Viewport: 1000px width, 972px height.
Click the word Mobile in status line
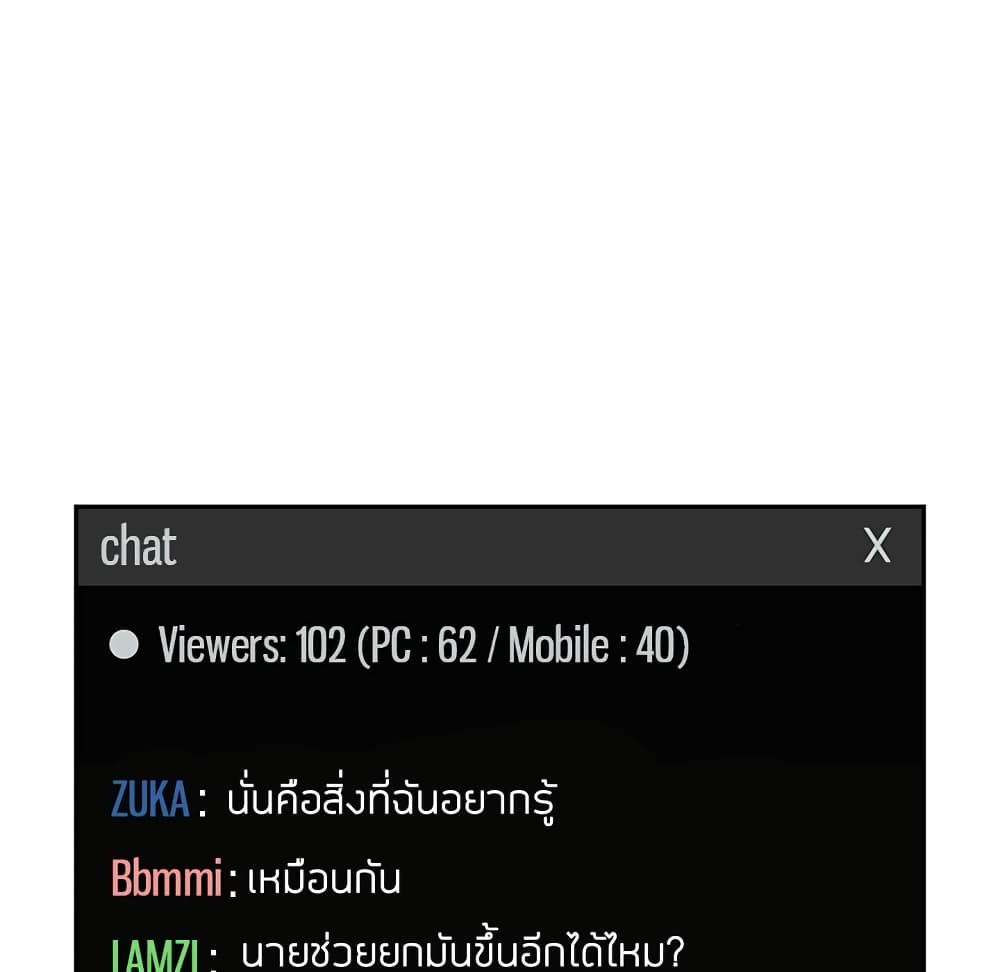[559, 645]
